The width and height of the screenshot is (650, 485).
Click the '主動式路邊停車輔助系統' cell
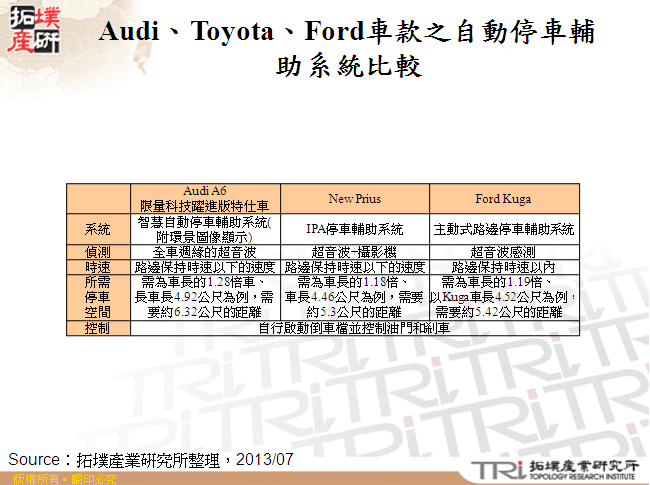point(504,229)
